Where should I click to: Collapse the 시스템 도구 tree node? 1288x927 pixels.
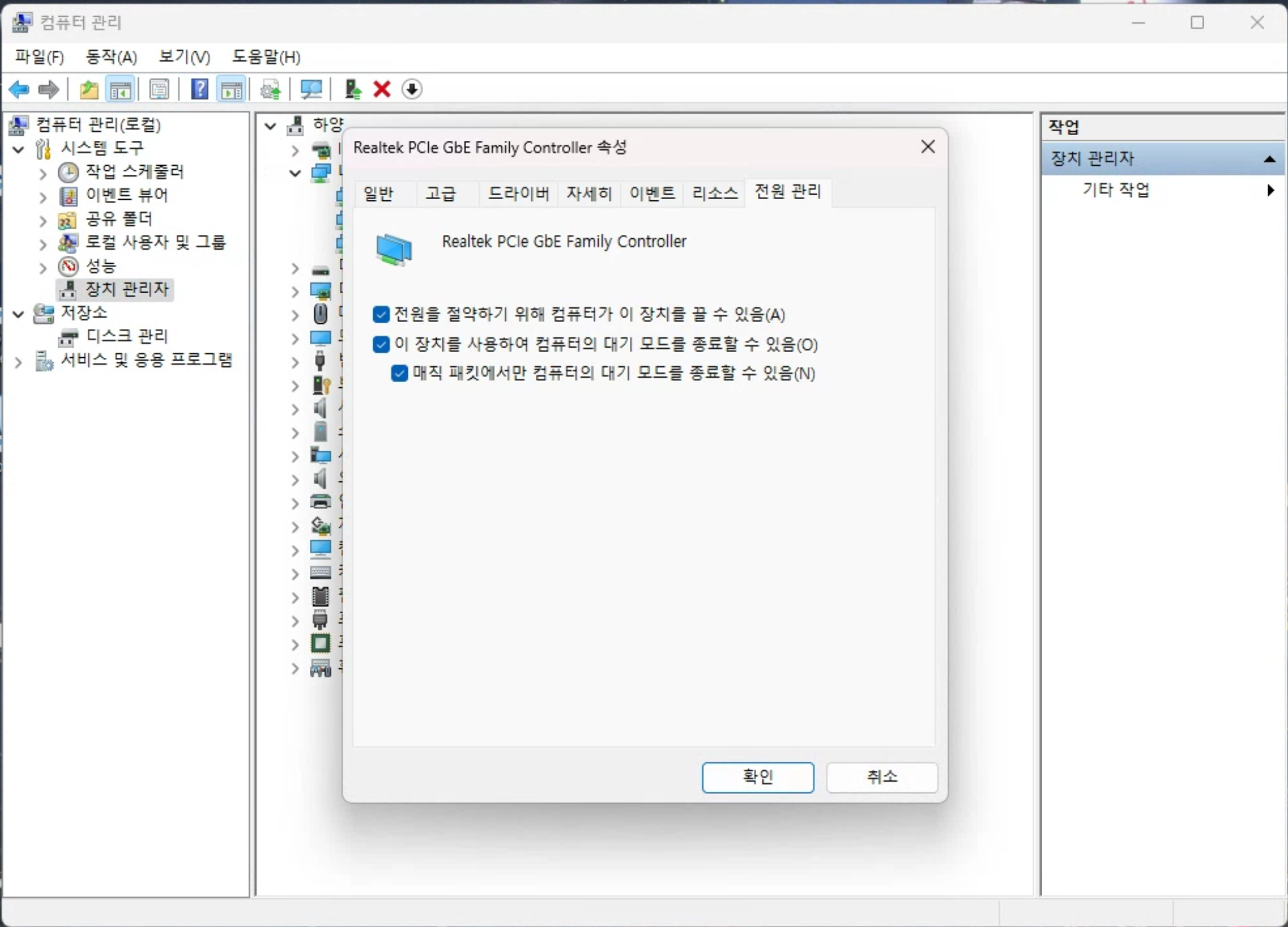click(19, 149)
